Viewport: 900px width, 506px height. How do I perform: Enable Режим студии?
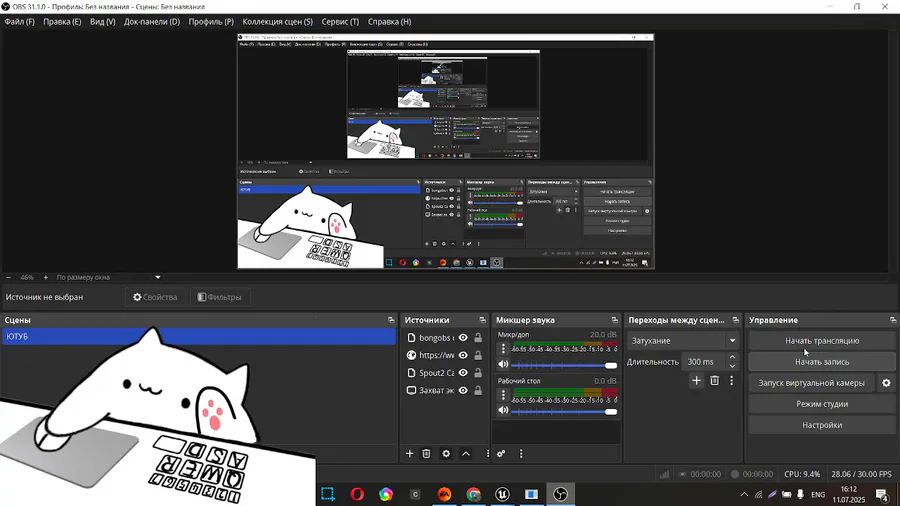pyautogui.click(x=822, y=404)
